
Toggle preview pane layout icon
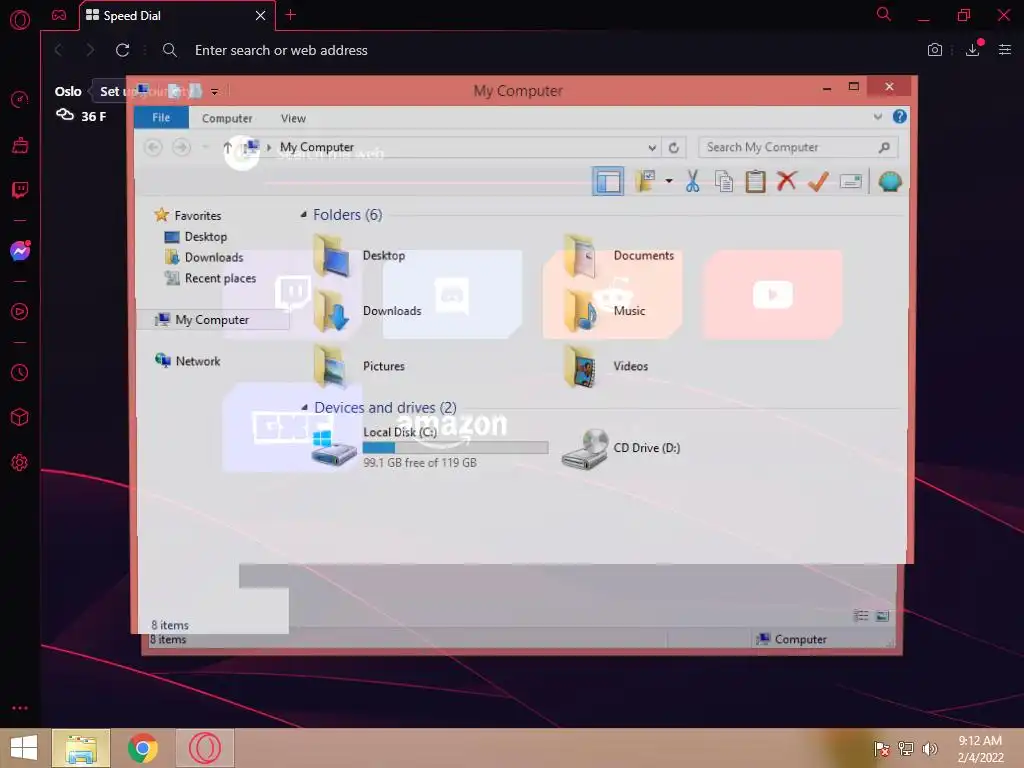pos(608,181)
